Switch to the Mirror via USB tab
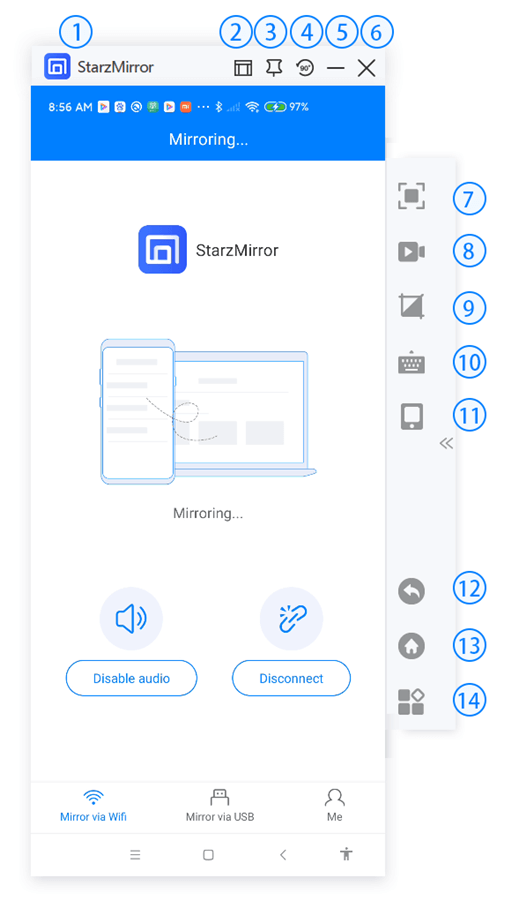This screenshot has width=511, height=900. 220,805
